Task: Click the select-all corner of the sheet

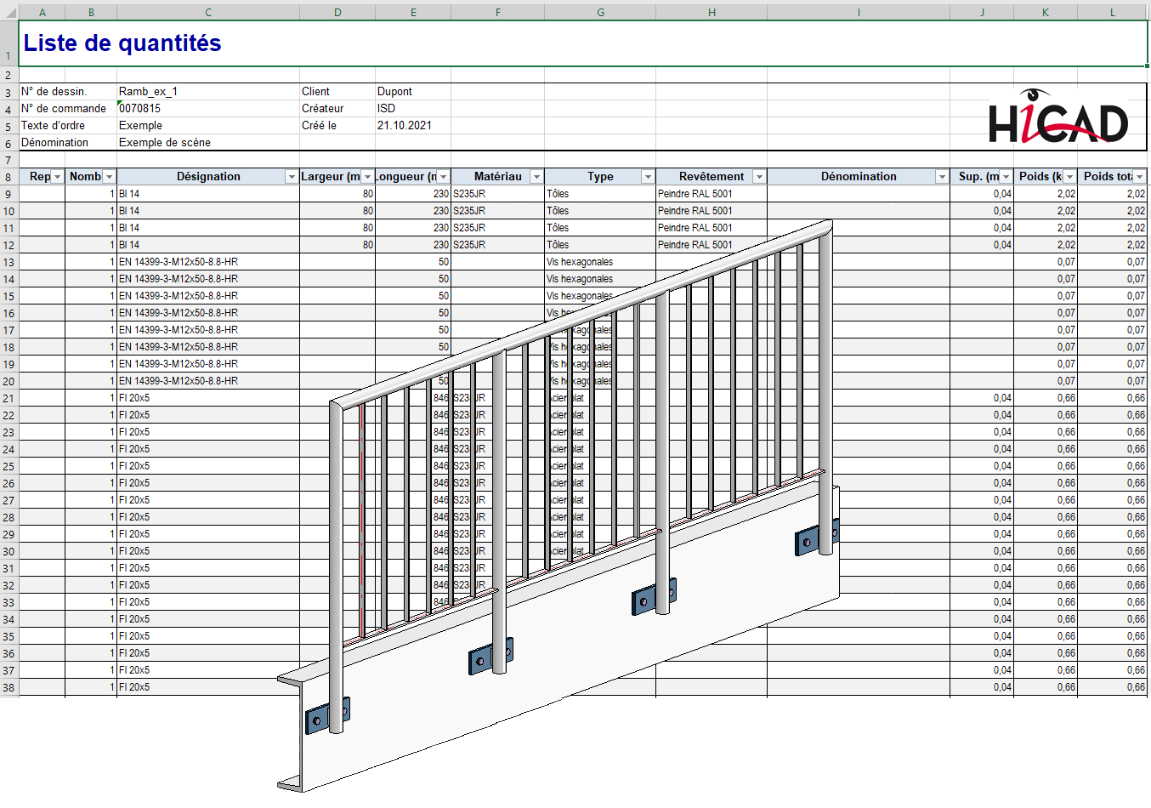Action: 9,12
